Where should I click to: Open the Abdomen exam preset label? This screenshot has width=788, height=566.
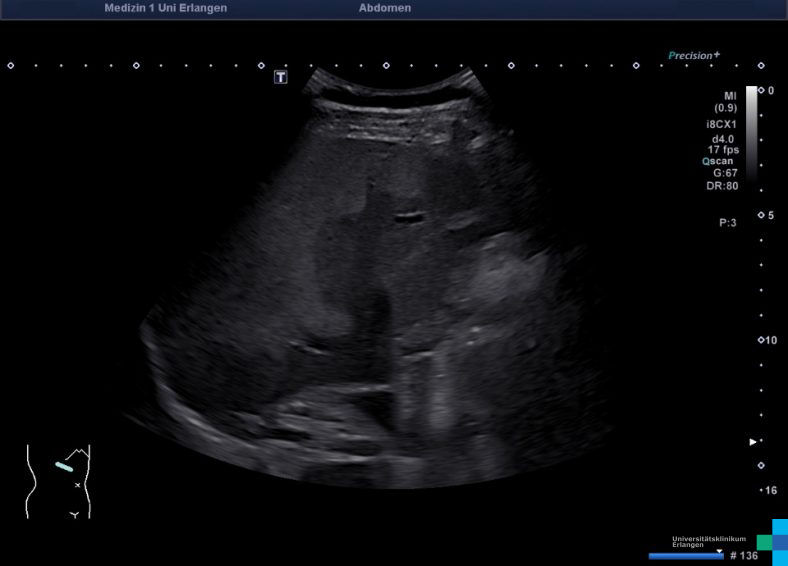coord(384,8)
